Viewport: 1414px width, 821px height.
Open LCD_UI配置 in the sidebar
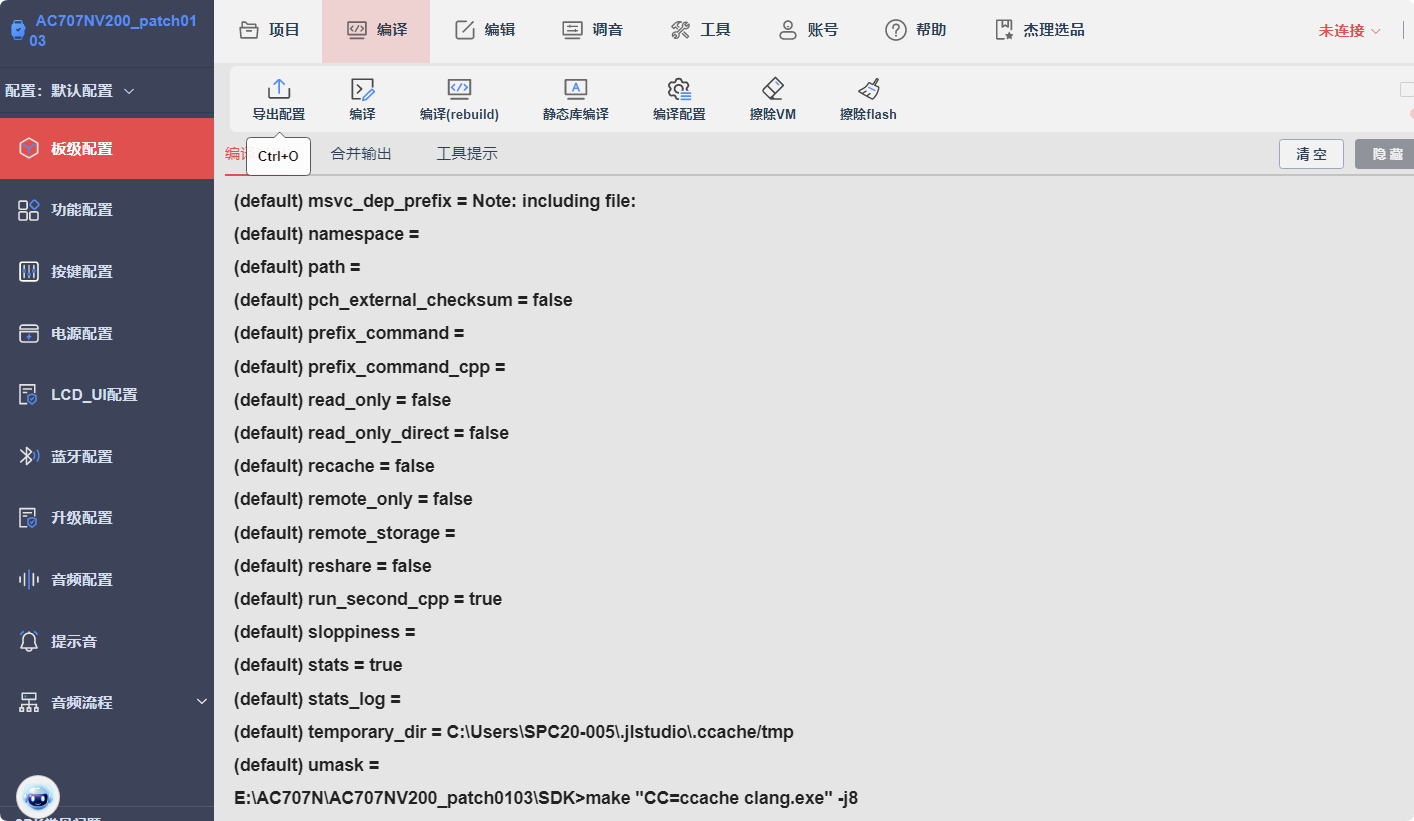coord(107,395)
